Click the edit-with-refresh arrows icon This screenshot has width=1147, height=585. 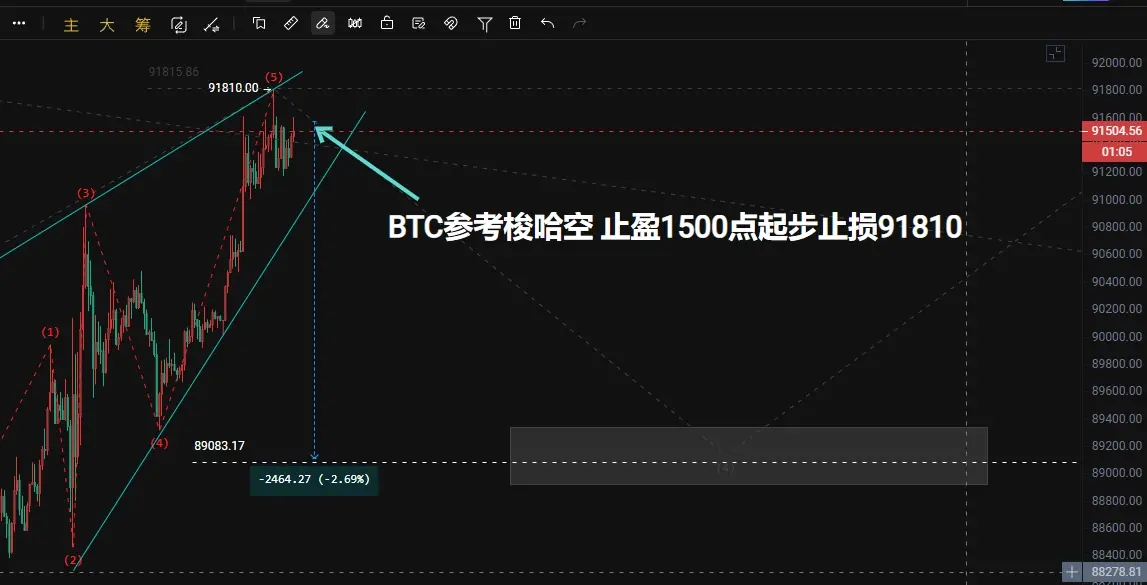(178, 25)
